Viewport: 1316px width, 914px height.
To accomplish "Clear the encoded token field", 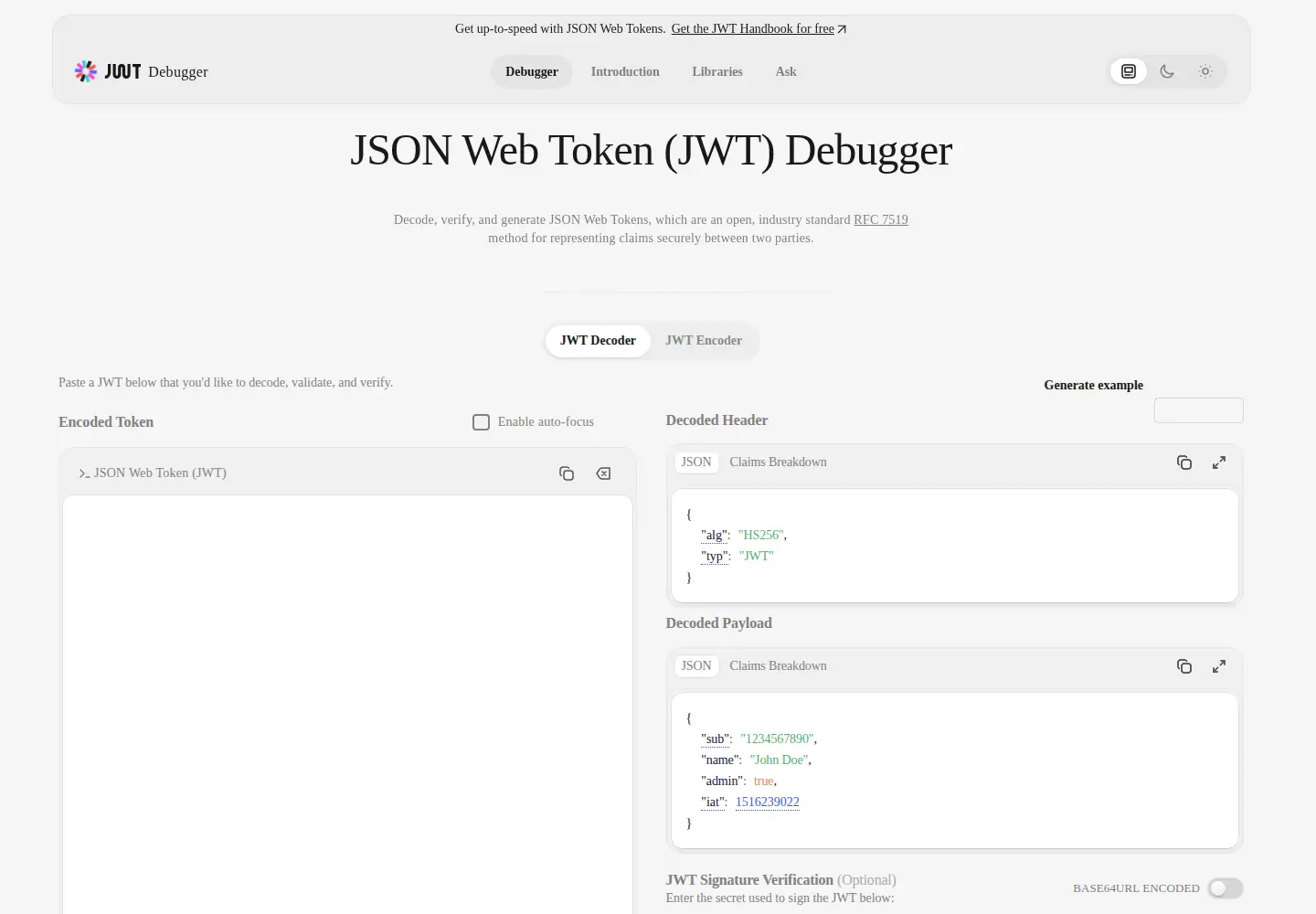I will (x=603, y=473).
